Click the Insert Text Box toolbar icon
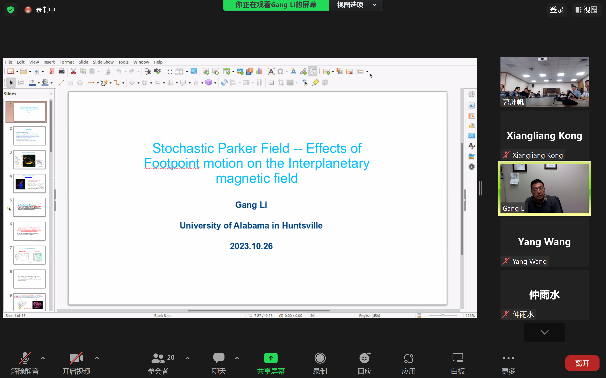606x378 pixels. [x=271, y=72]
